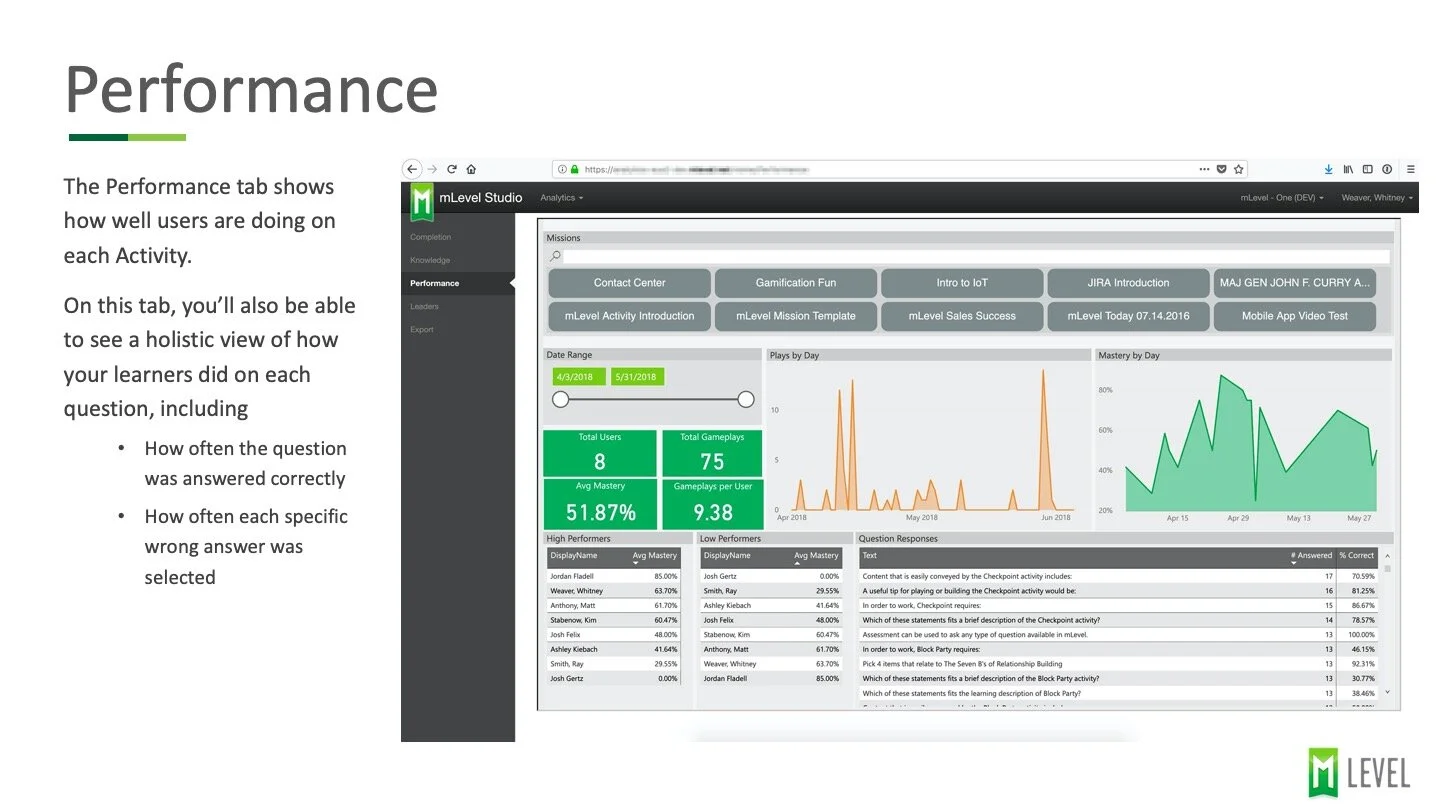
Task: Select Weaver, Whitney row in High Performers
Action: 613,591
